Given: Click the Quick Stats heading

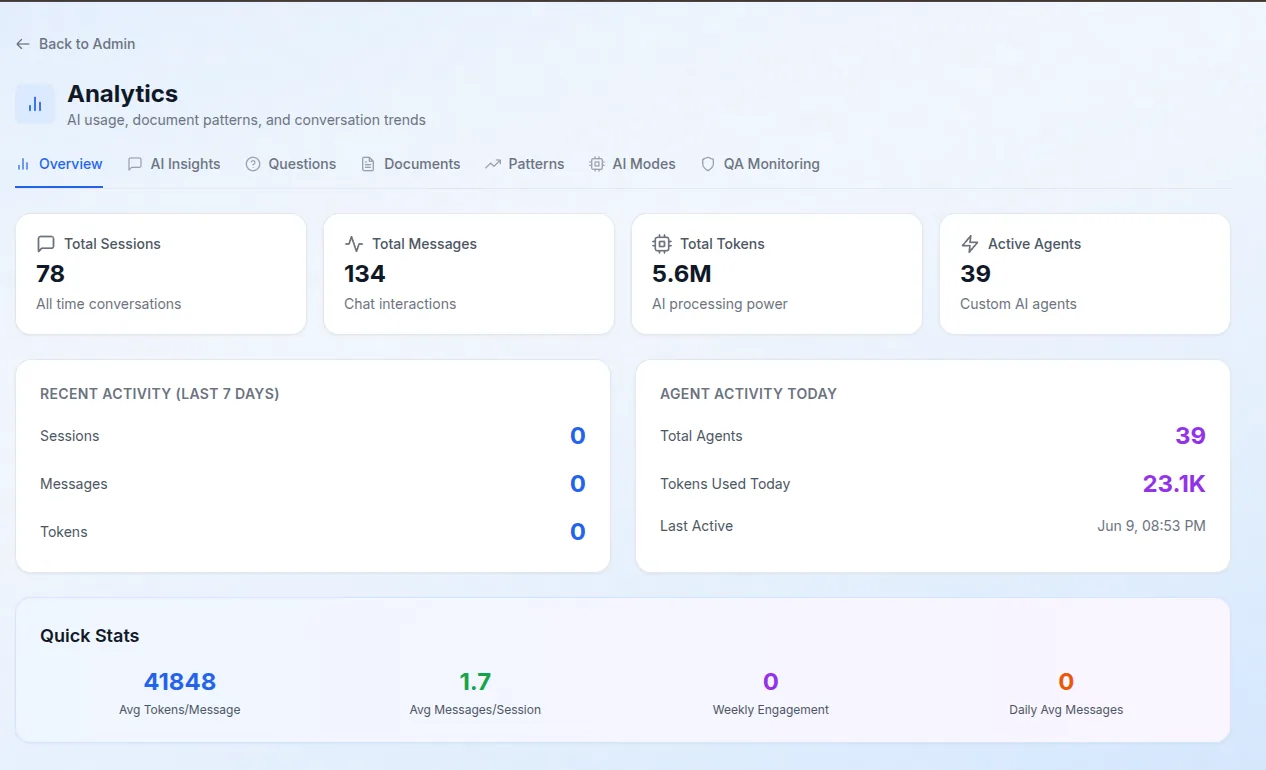Looking at the screenshot, I should click(90, 636).
